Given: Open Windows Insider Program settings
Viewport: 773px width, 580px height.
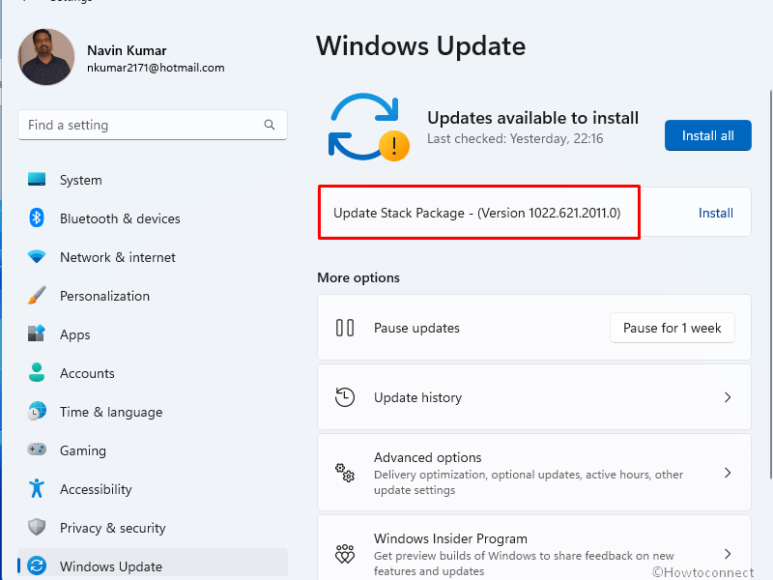Looking at the screenshot, I should click(534, 548).
